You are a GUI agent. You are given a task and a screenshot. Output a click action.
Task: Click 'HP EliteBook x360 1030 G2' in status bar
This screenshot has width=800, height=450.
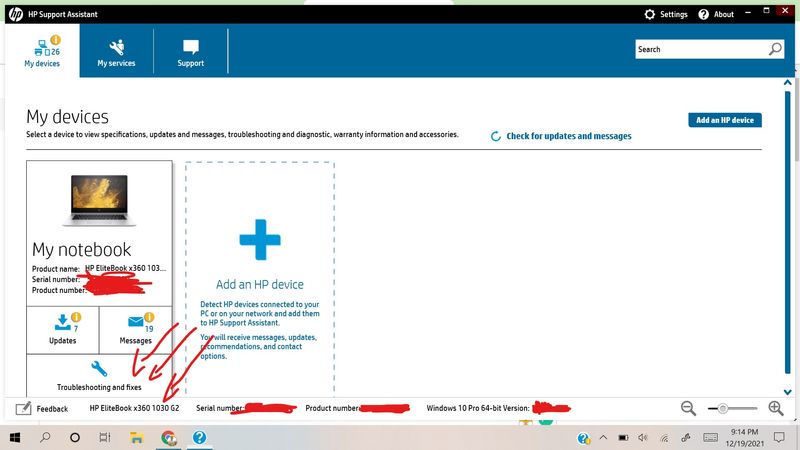134,408
